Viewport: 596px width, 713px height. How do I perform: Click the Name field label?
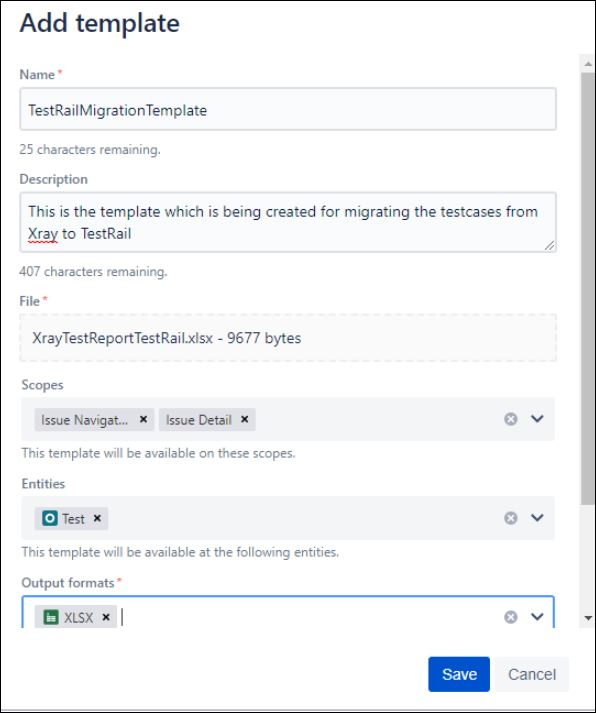pyautogui.click(x=37, y=74)
